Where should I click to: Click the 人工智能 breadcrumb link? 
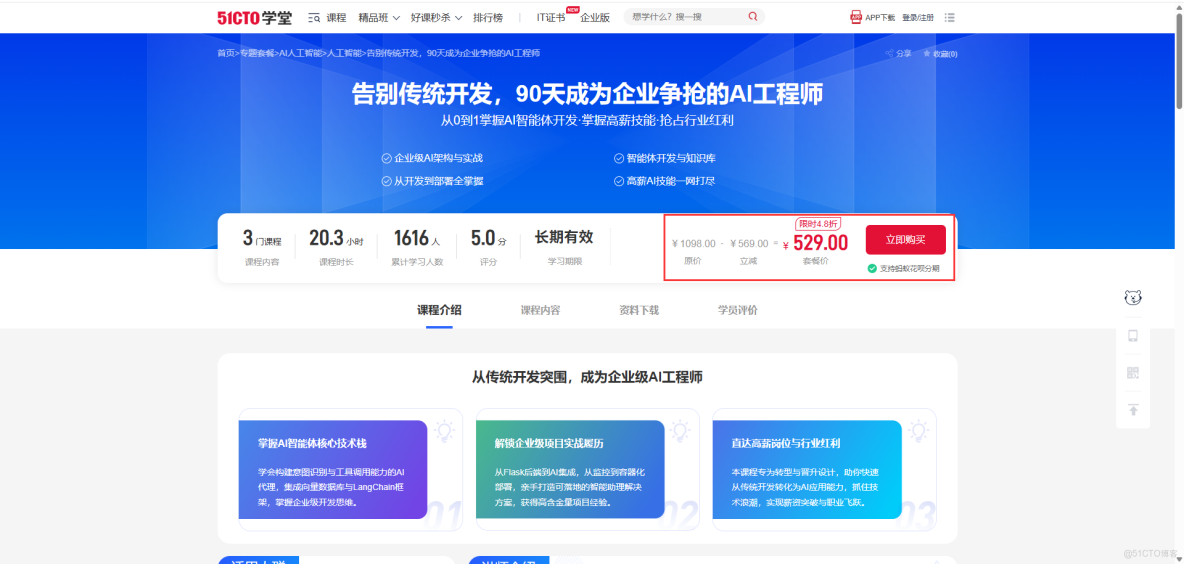[344, 54]
